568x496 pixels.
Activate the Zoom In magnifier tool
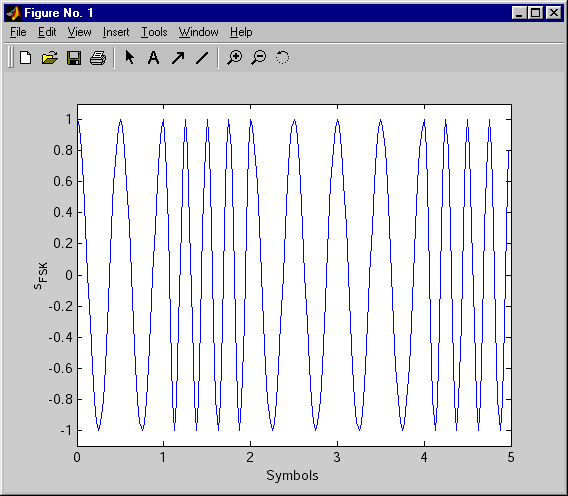click(235, 58)
